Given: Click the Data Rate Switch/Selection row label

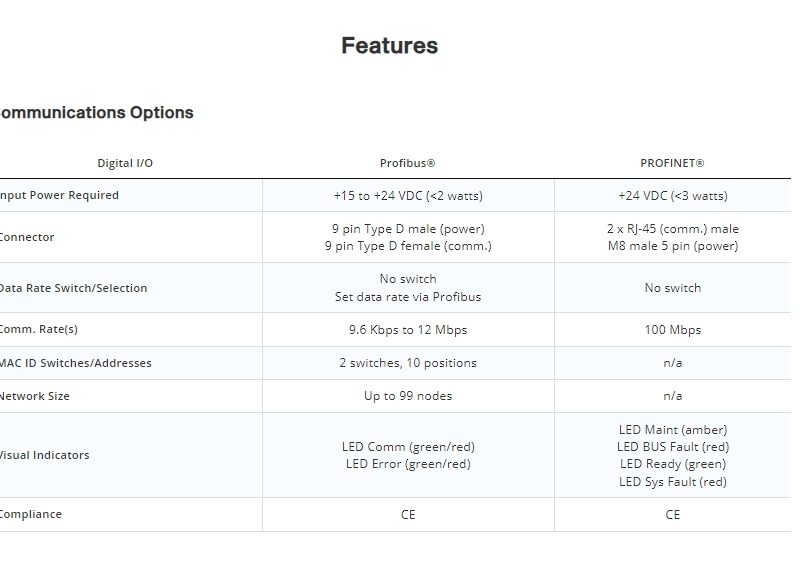Looking at the screenshot, I should pyautogui.click(x=73, y=288).
